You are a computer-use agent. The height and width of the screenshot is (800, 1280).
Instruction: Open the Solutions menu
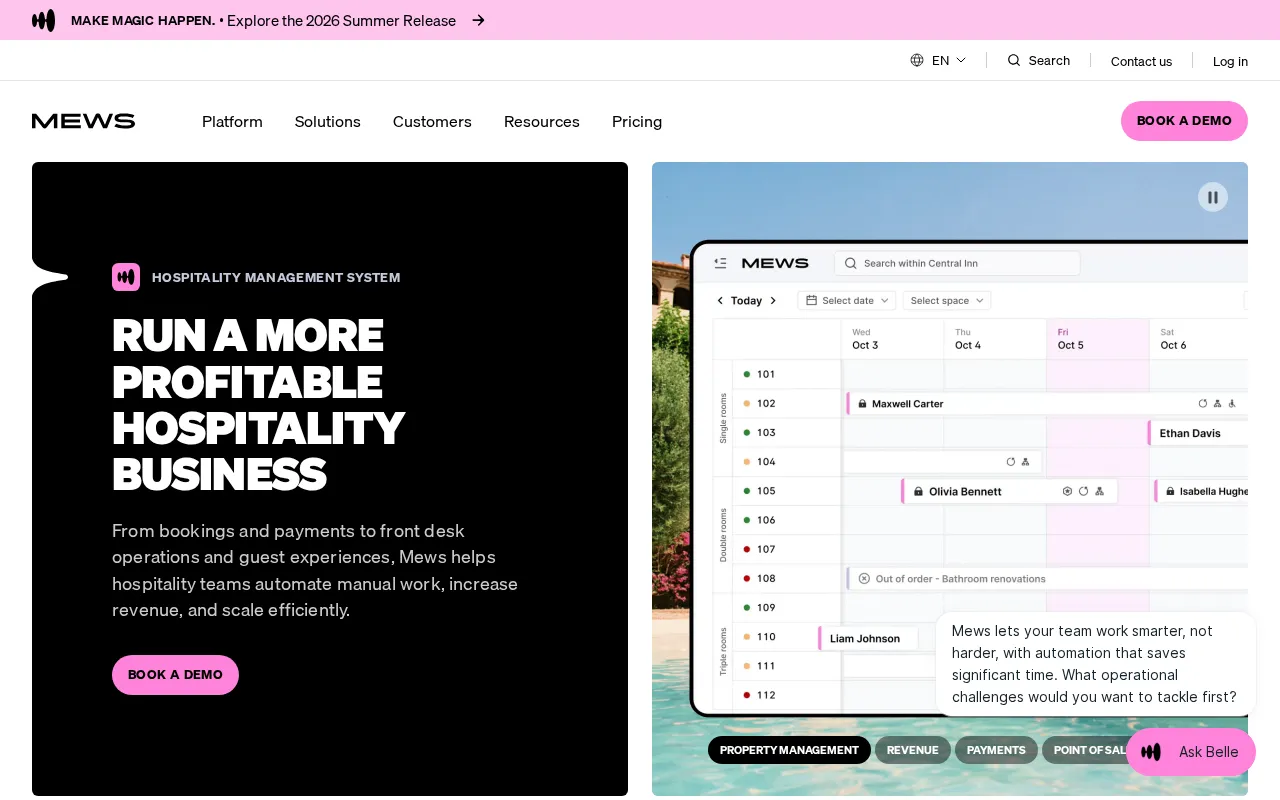pyautogui.click(x=328, y=121)
